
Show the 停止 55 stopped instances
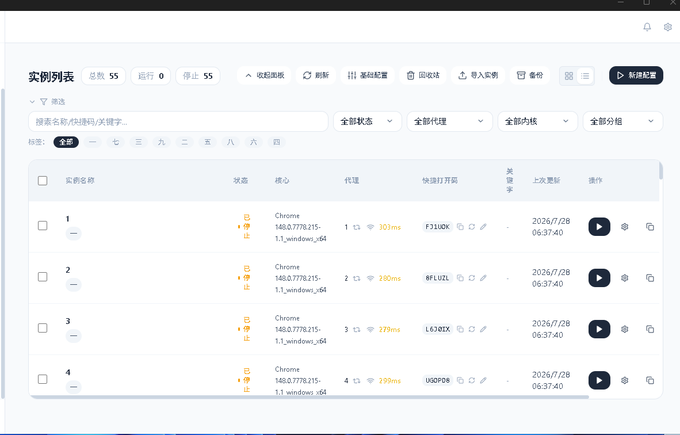[198, 76]
